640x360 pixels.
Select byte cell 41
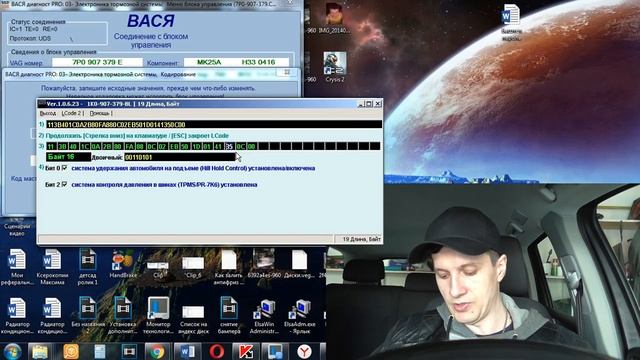(x=218, y=146)
